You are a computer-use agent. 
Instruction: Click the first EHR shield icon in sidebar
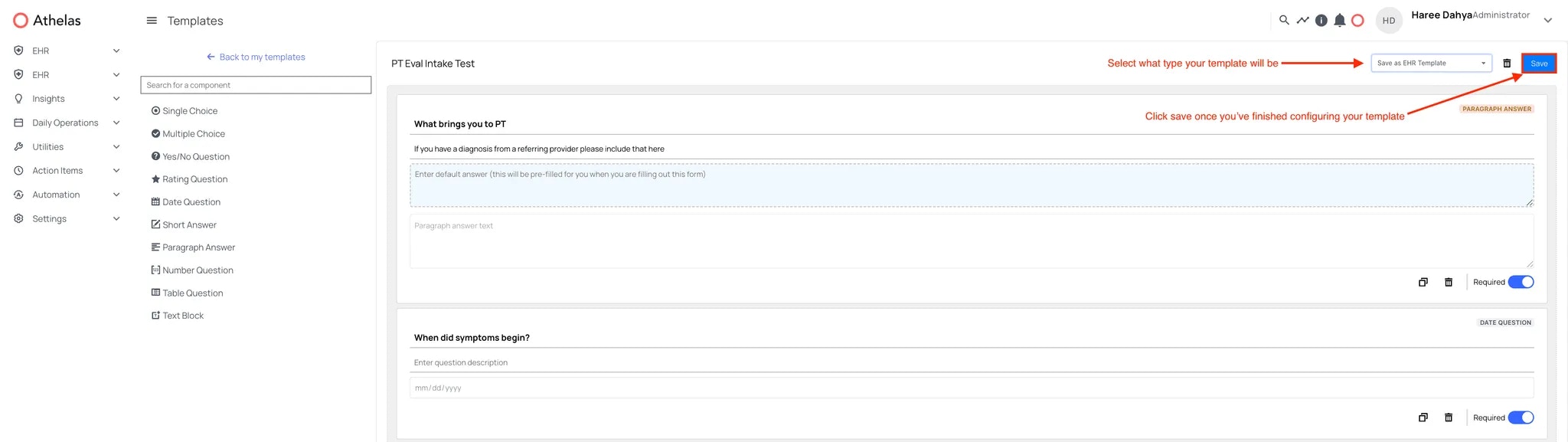tap(19, 51)
